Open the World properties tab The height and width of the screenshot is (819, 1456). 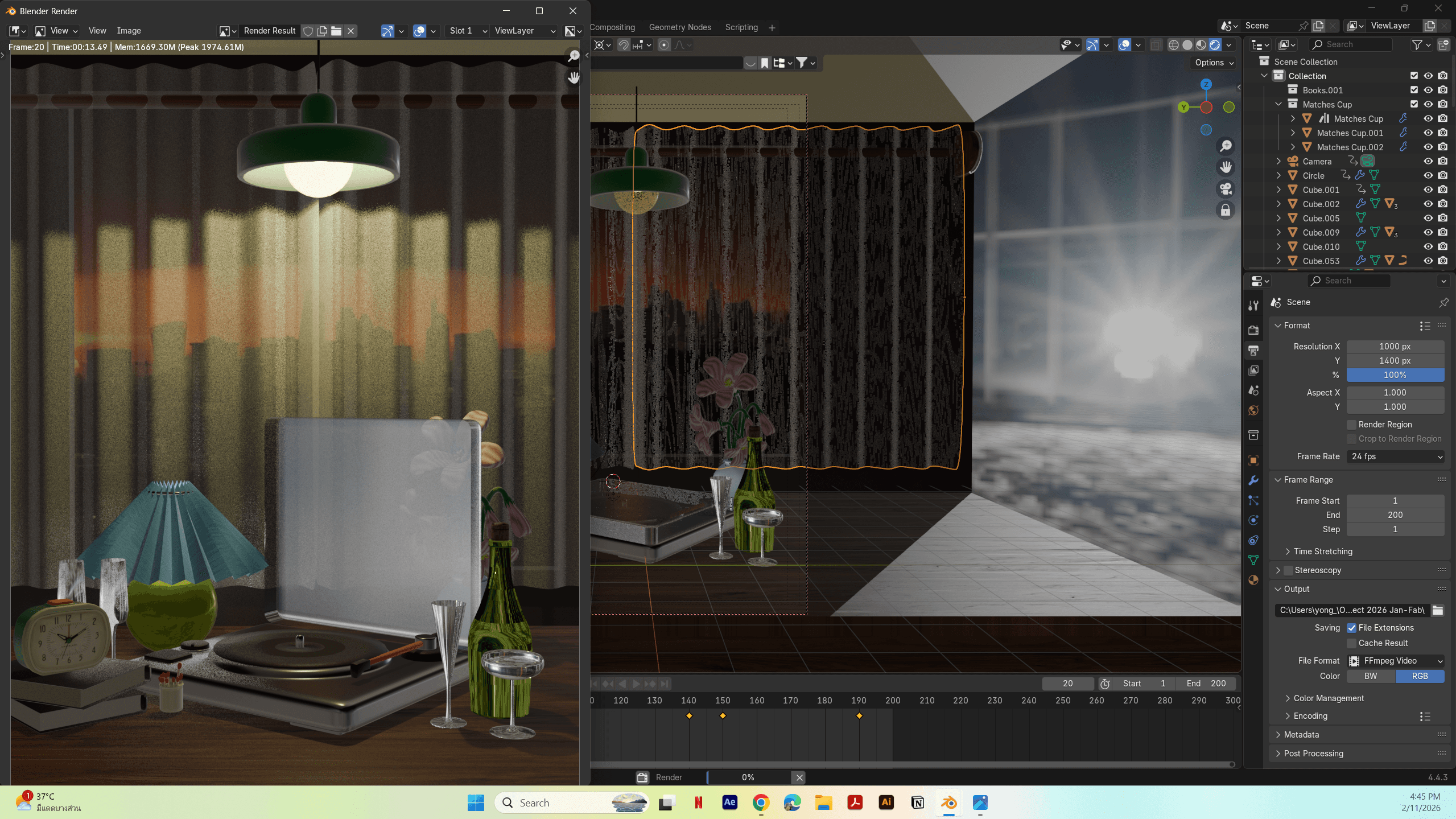[x=1253, y=410]
